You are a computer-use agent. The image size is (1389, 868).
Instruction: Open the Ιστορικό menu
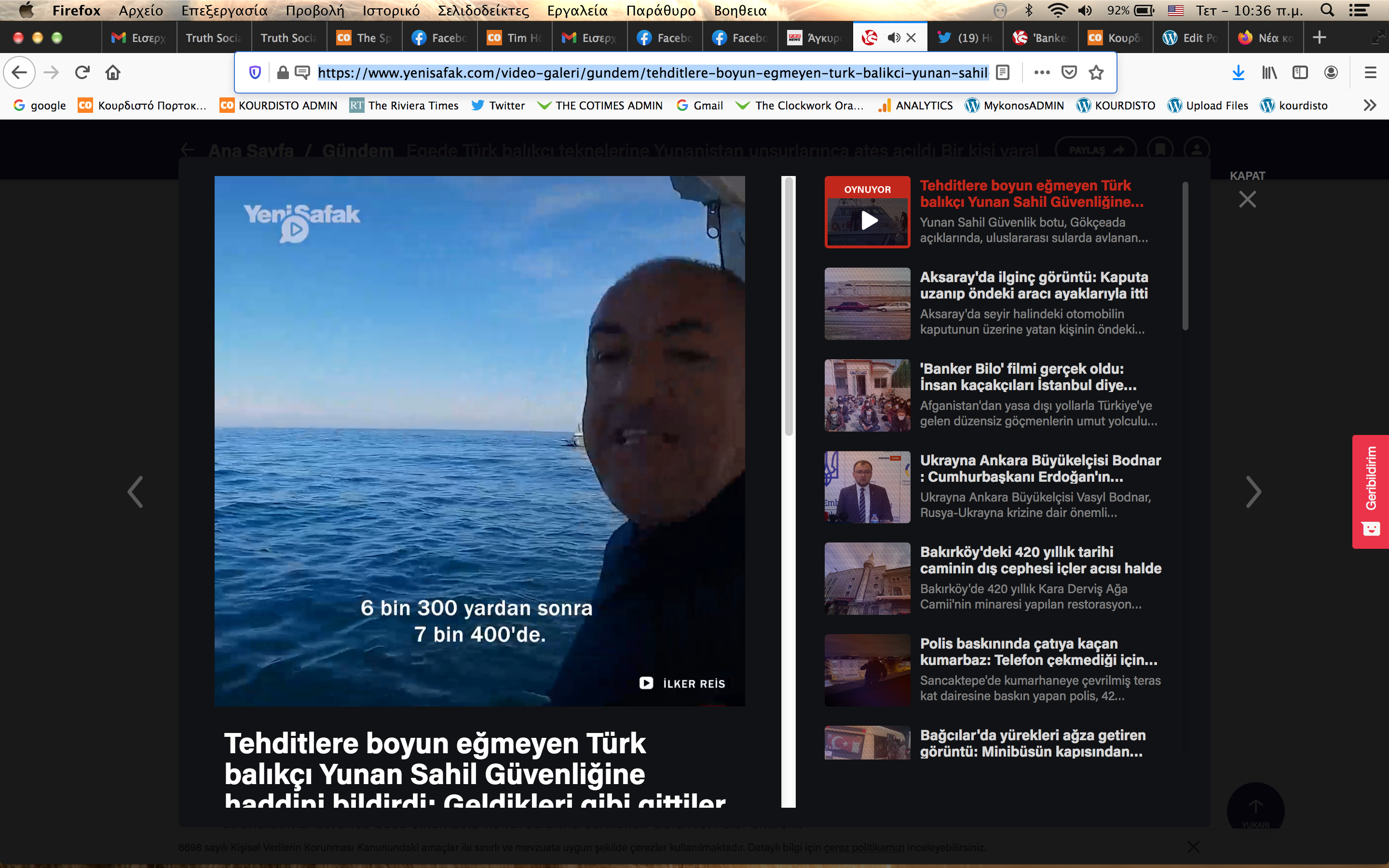(x=391, y=10)
